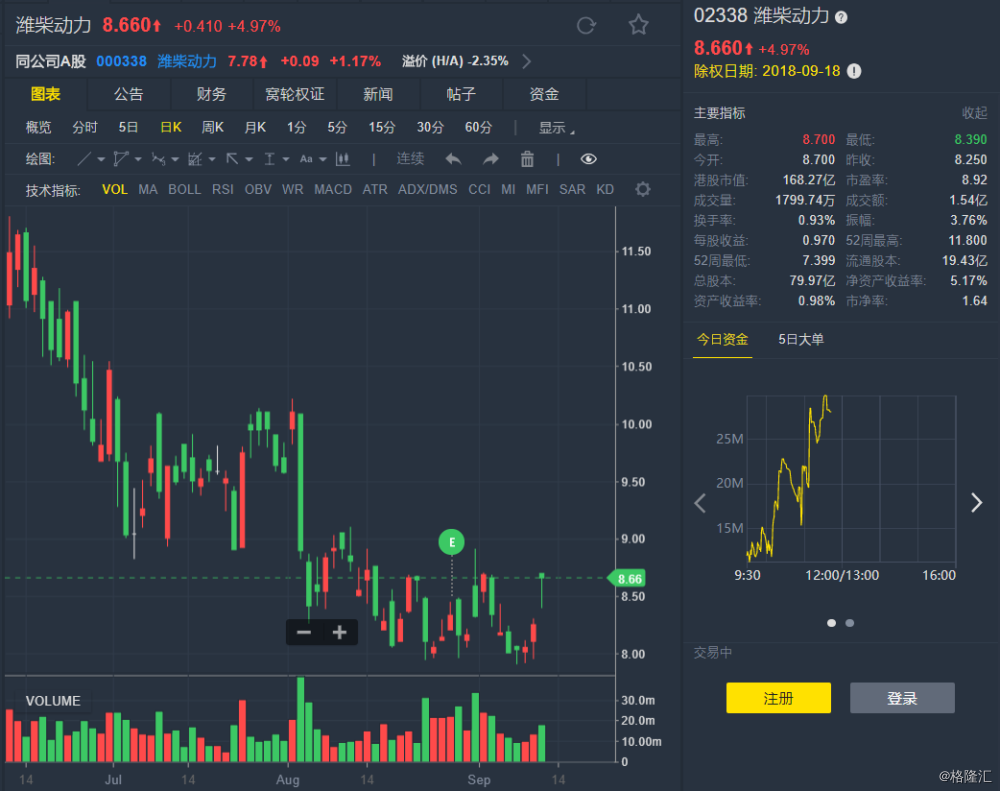Click the plus zoom control on chart
This screenshot has width=1000, height=791.
[339, 632]
